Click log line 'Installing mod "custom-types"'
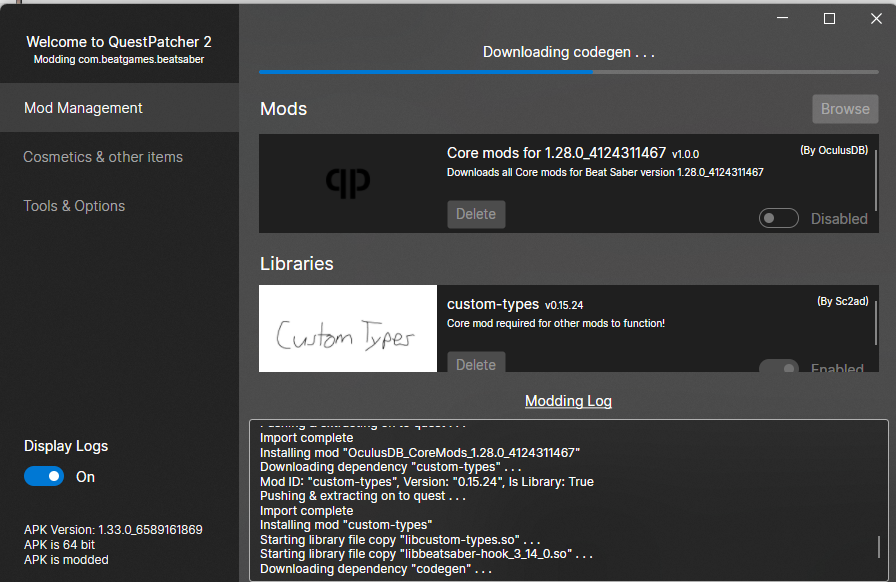 tap(346, 525)
